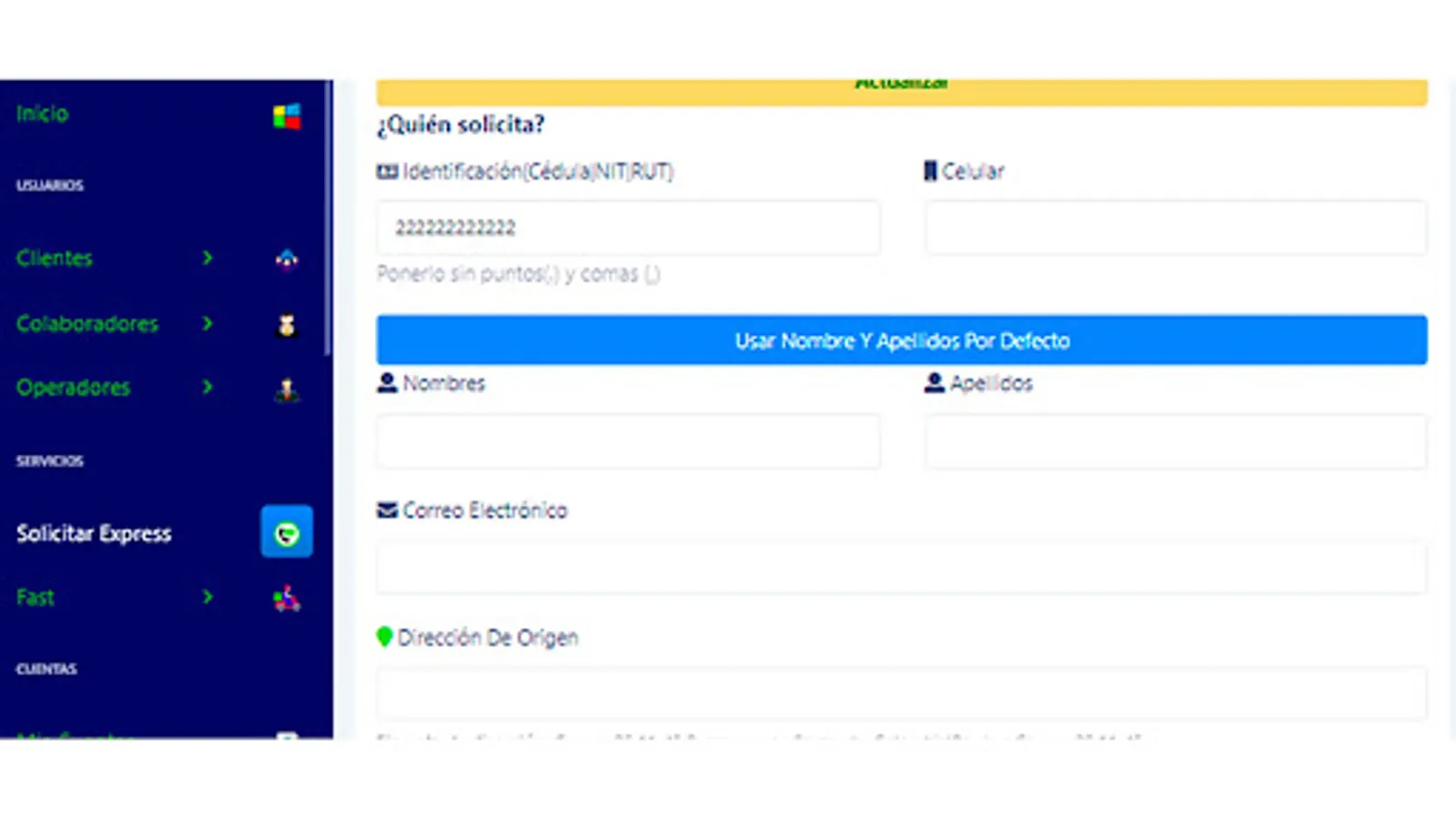Viewport: 1456px width, 819px height.
Task: Select Solicitar Express in the sidebar
Action: point(94,533)
